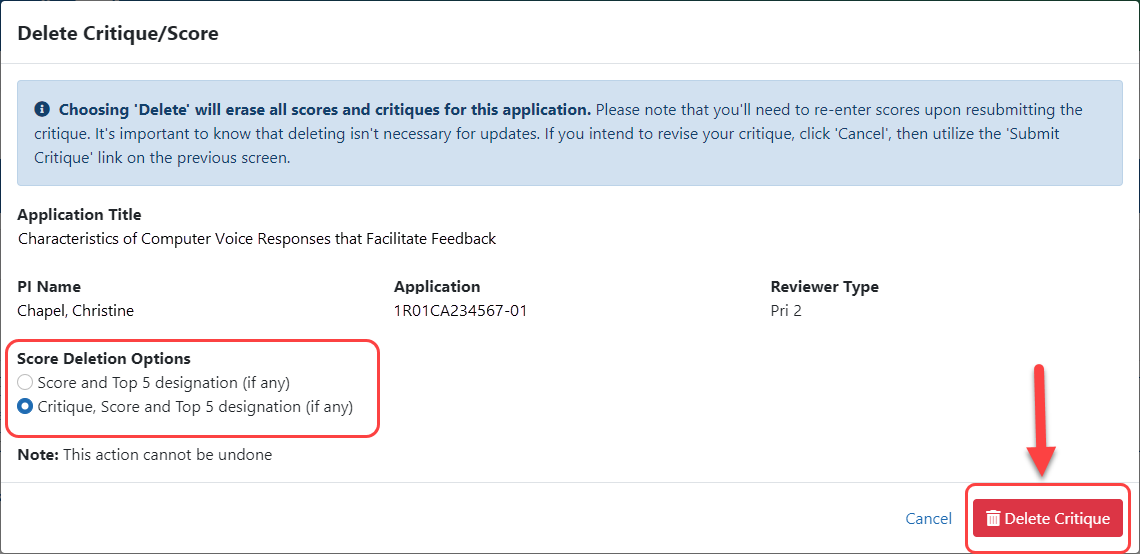Screen dimensions: 1140x554
Task: Click the 'Delete Critique/Score' dialog title
Action: 118,33
